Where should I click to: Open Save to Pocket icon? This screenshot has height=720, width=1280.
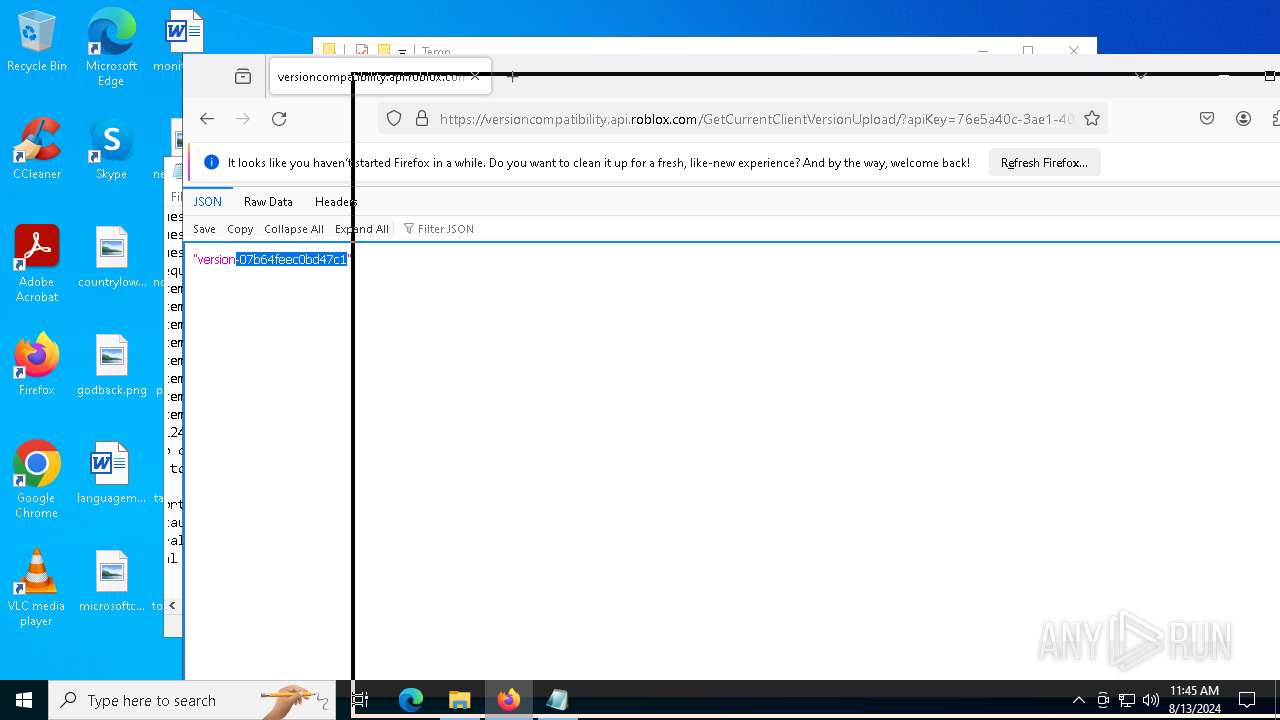(1207, 119)
